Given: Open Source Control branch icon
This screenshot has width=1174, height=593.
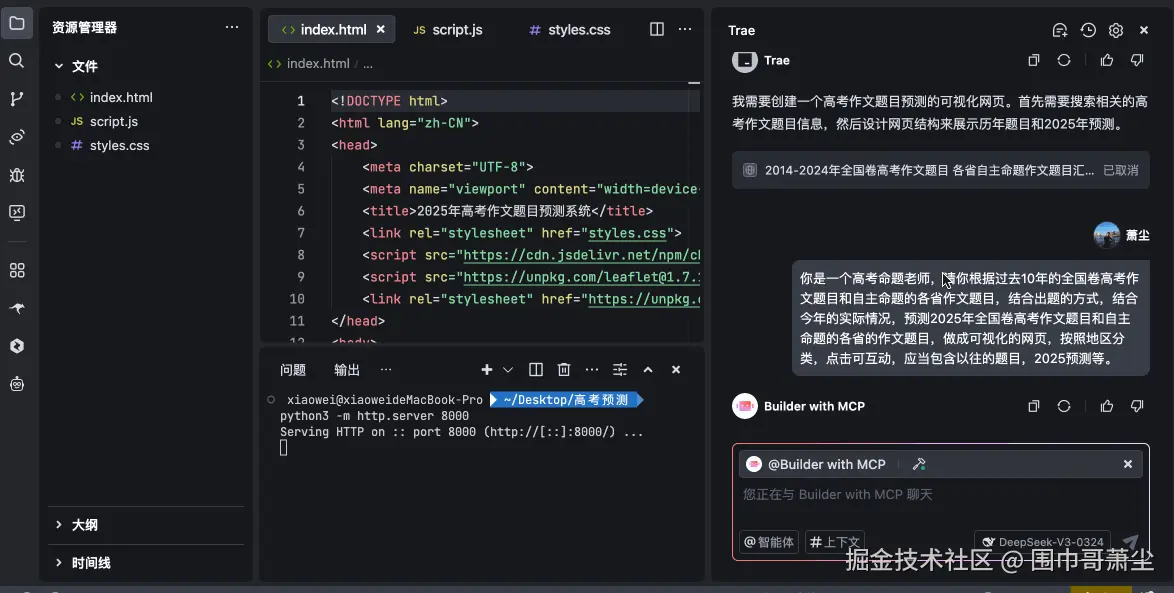Looking at the screenshot, I should (16, 99).
